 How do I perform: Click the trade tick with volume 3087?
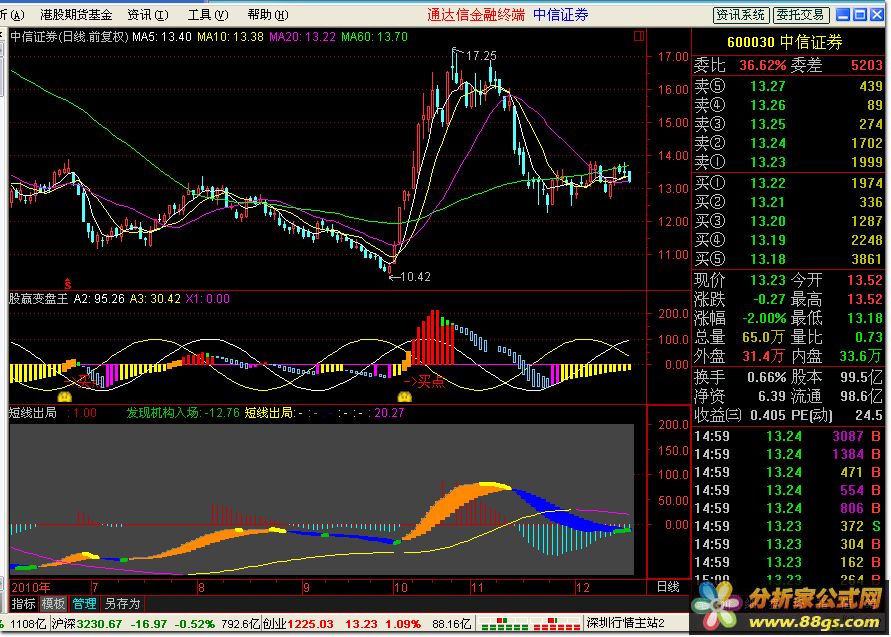[788, 436]
